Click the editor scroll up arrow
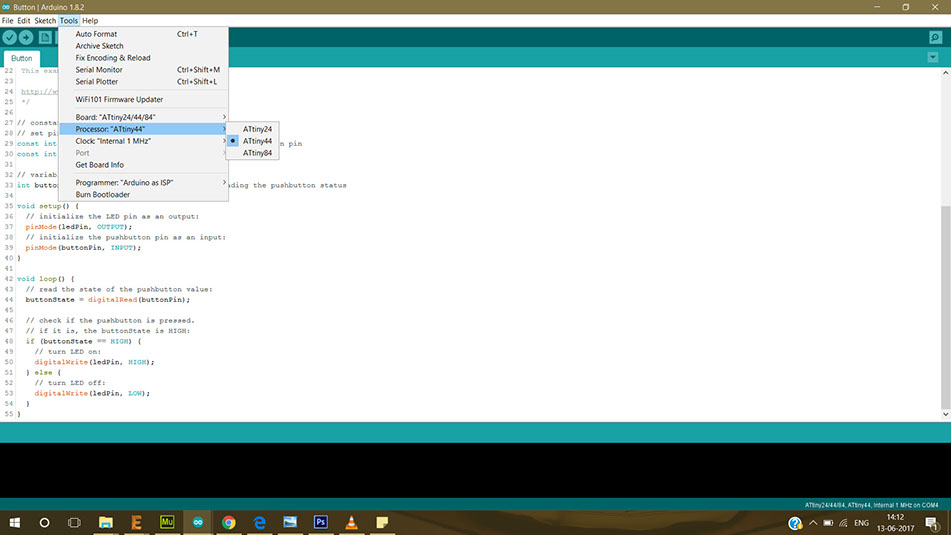Image resolution: width=951 pixels, height=535 pixels. 946,73
